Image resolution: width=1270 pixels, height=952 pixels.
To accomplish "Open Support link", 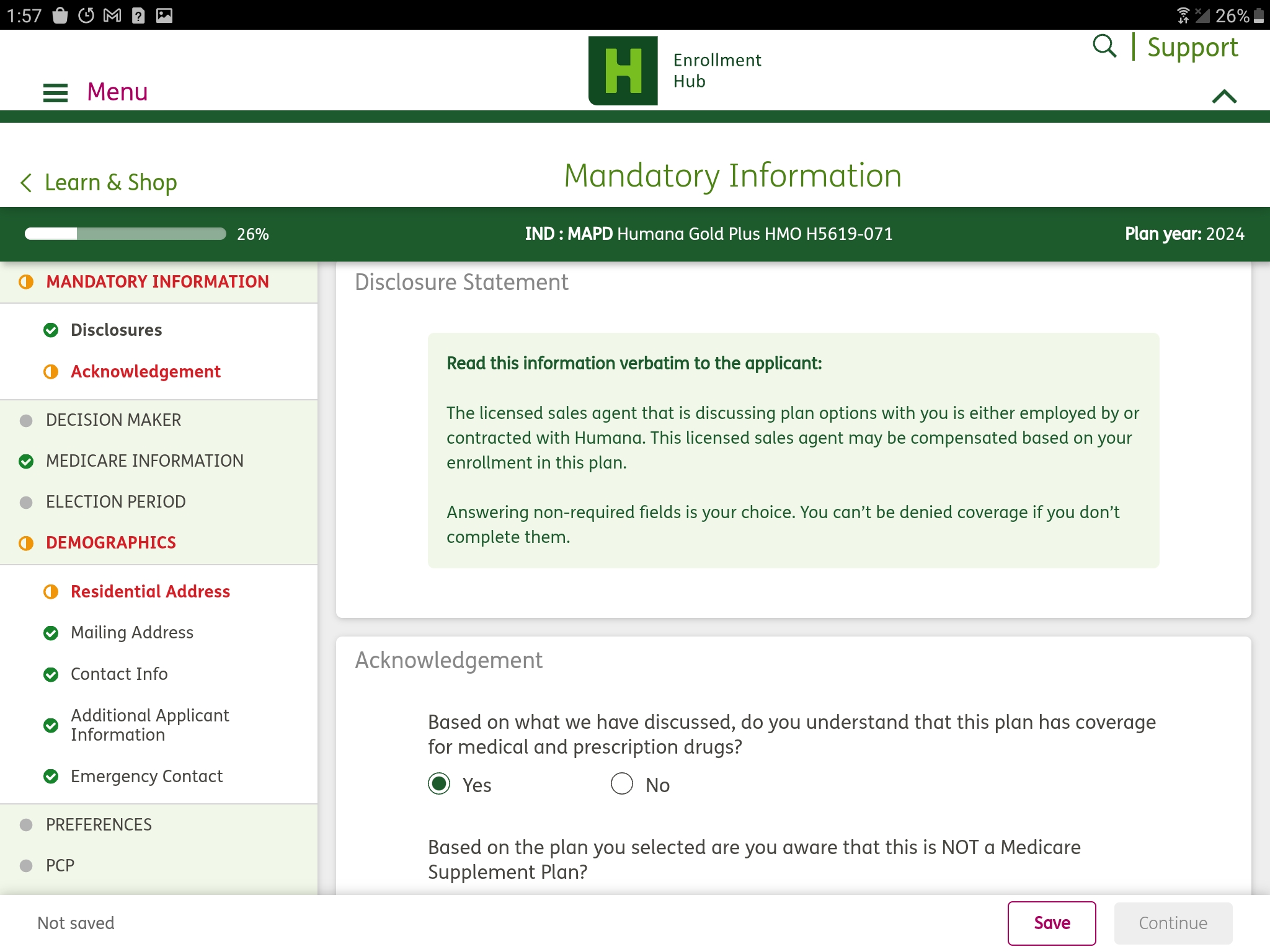I will coord(1192,47).
